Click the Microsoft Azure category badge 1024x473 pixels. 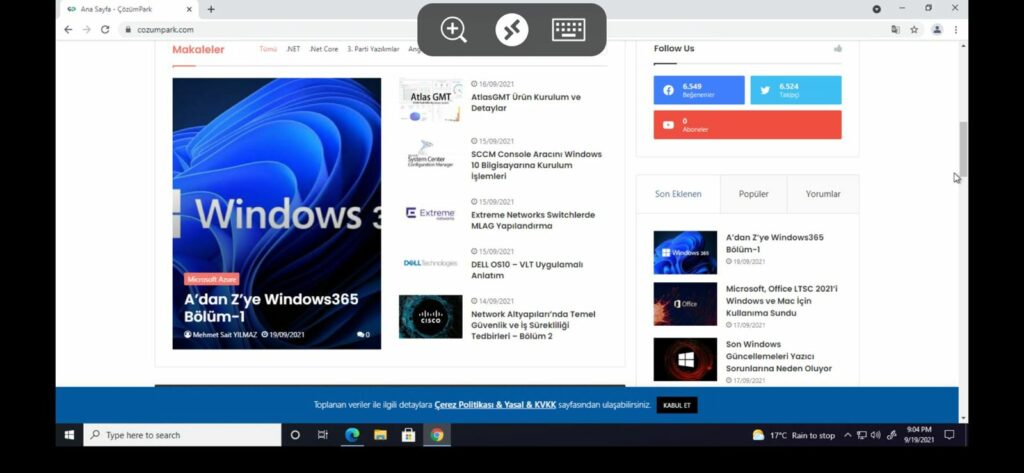point(212,279)
